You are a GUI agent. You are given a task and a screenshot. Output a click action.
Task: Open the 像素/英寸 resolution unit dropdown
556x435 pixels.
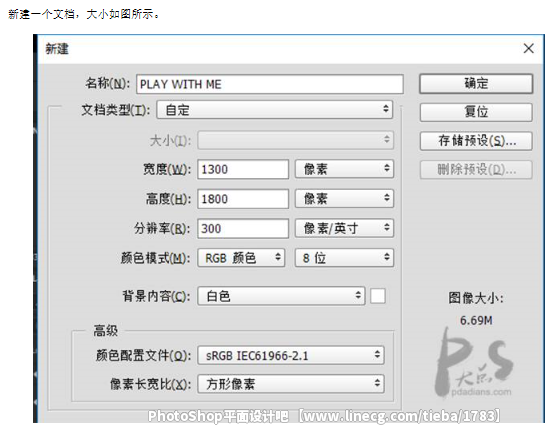pos(344,228)
